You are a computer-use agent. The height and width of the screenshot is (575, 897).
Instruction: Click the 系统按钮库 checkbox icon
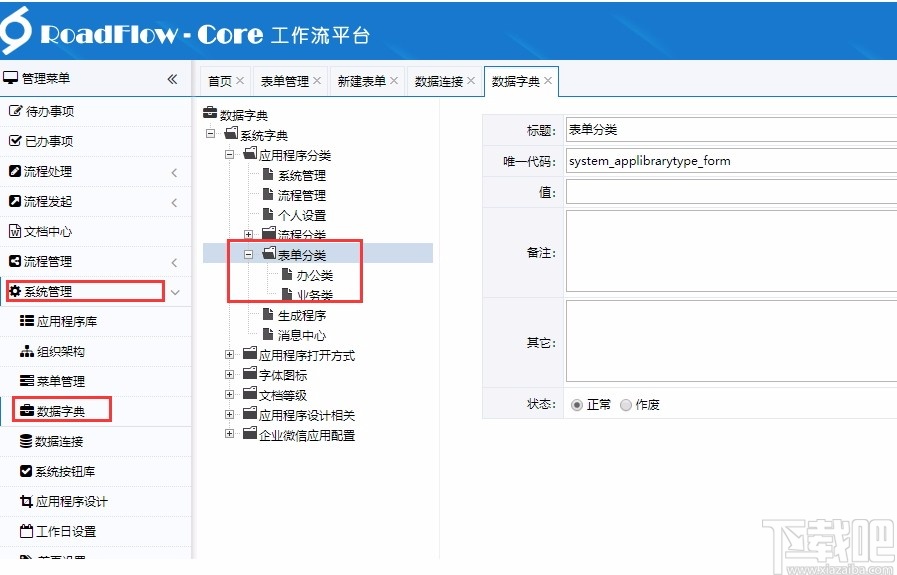(x=26, y=470)
